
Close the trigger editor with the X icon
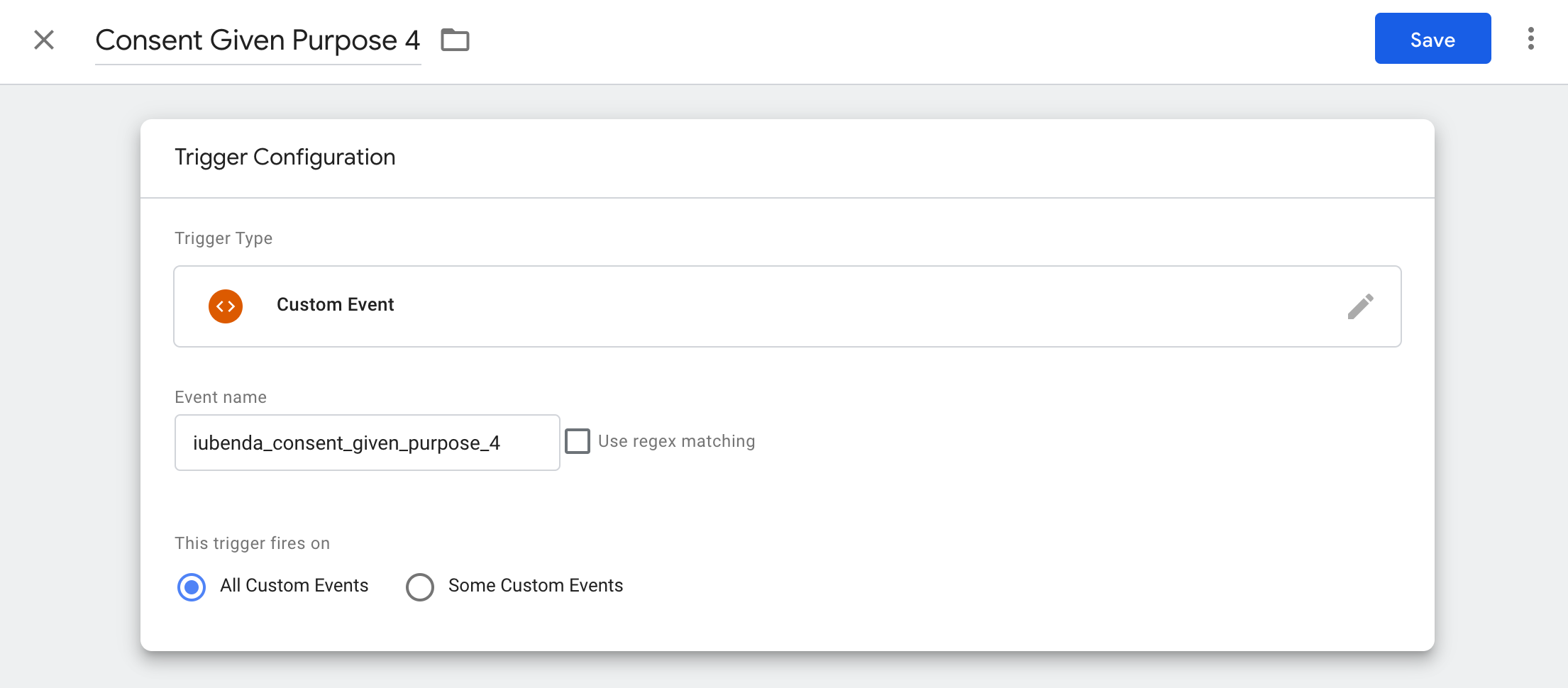[44, 40]
